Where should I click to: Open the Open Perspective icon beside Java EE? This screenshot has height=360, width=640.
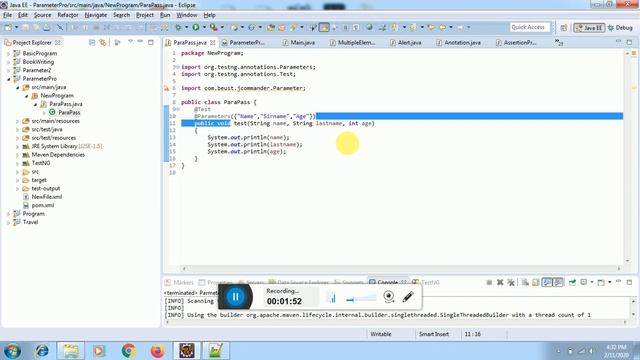(x=564, y=28)
